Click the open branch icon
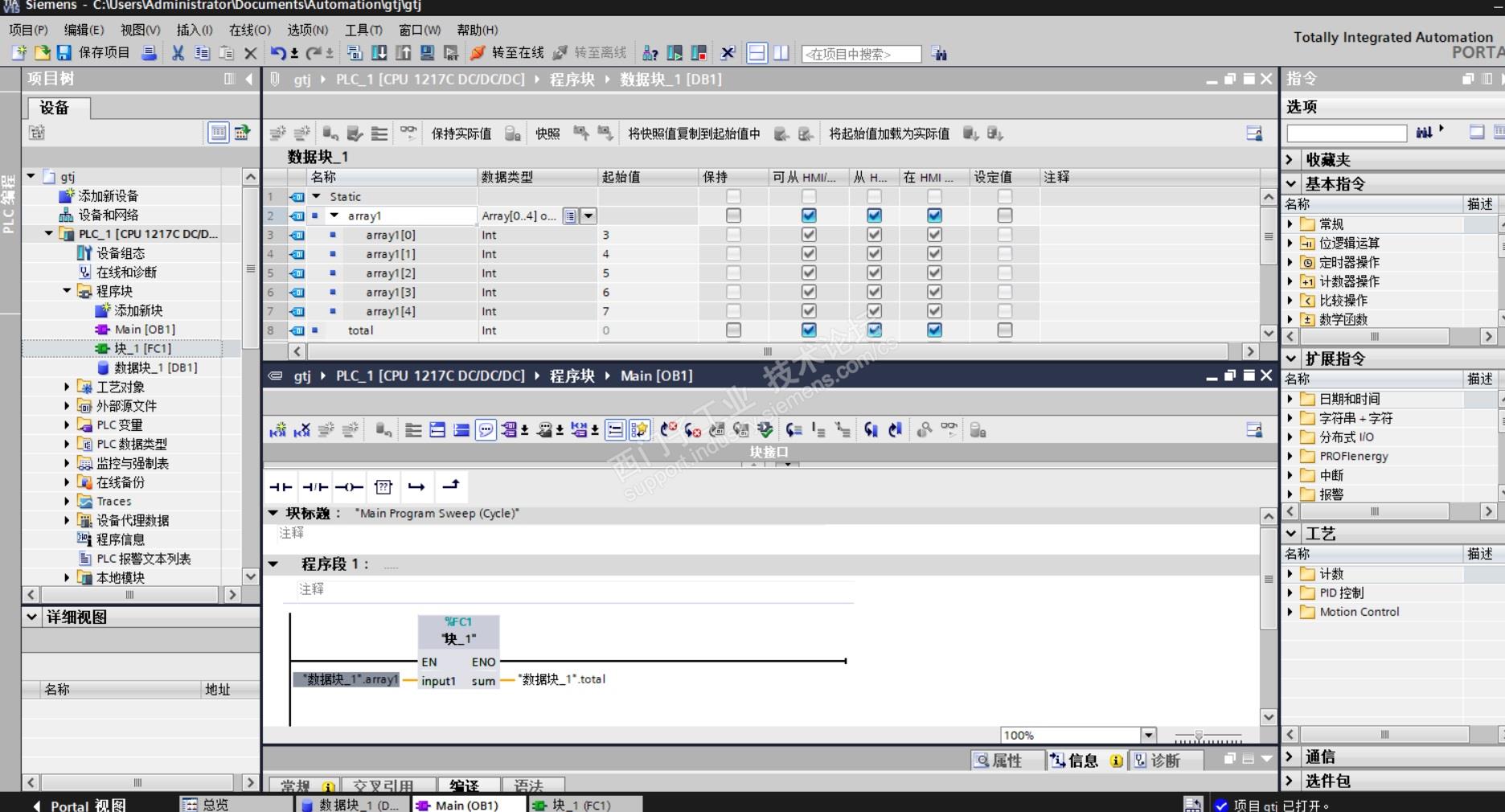Screen dimensions: 1505x812 click(x=416, y=486)
